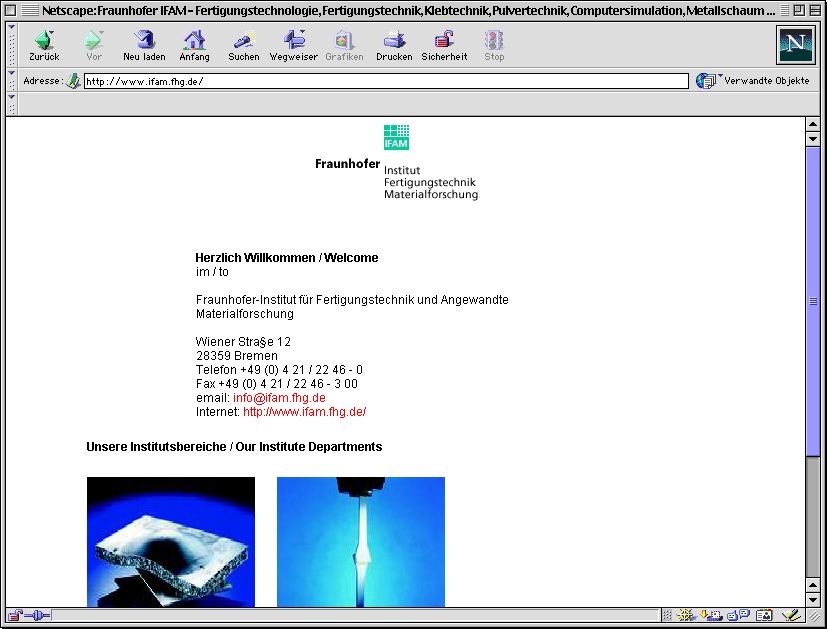Collapse the address toolbar triangle
The image size is (827, 629).
pos(11,72)
